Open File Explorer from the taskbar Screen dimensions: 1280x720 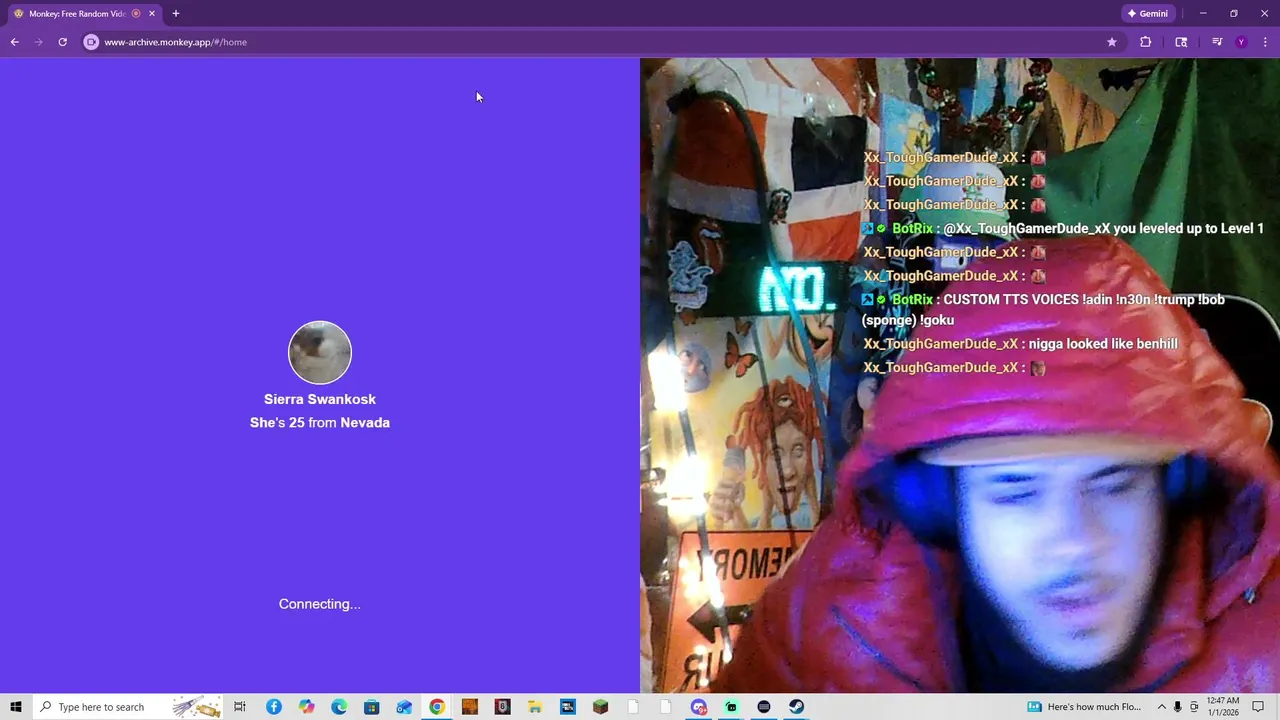pos(535,707)
